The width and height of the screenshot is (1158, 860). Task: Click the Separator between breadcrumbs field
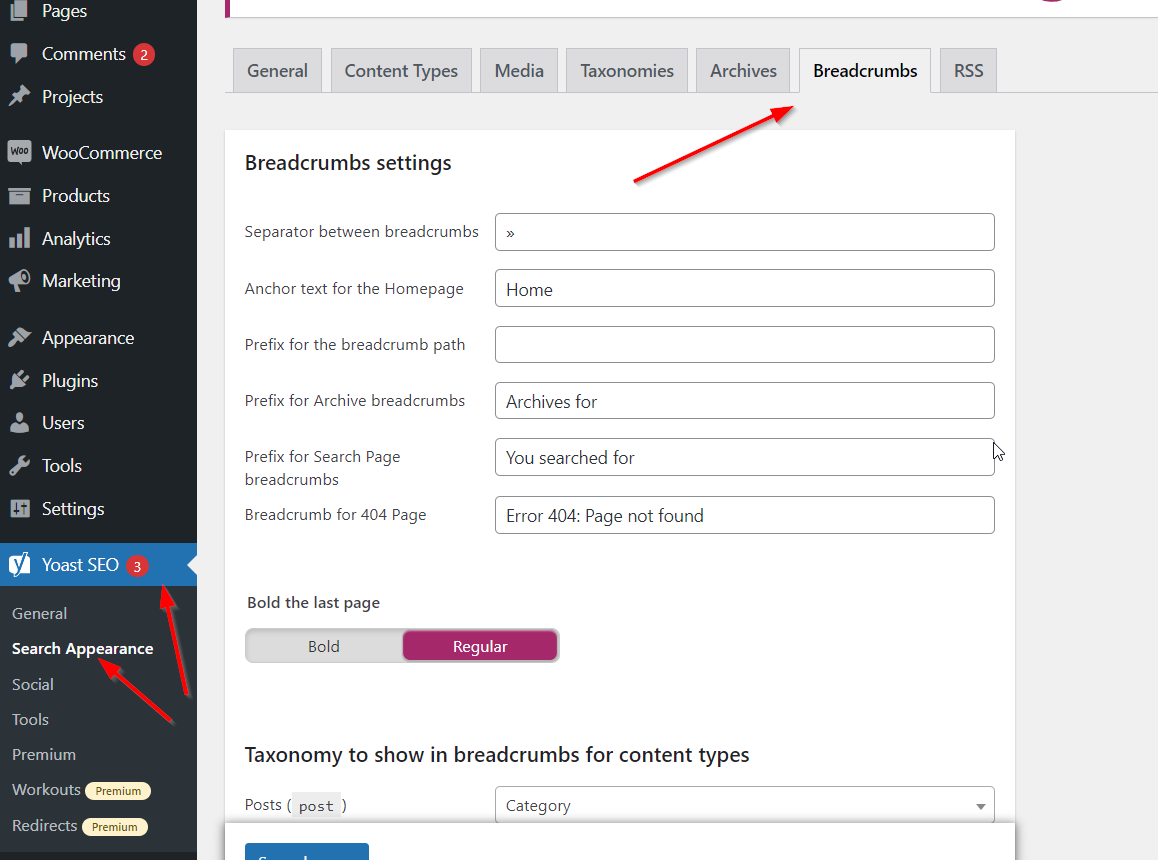click(744, 232)
